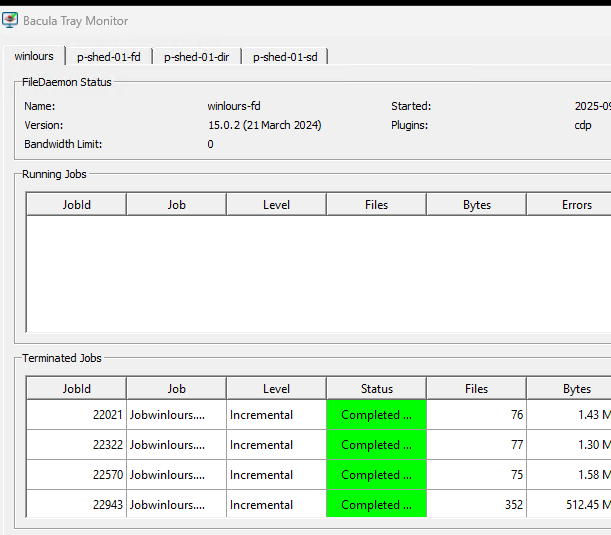Open the p-shed-01-fd tab

pos(109,57)
